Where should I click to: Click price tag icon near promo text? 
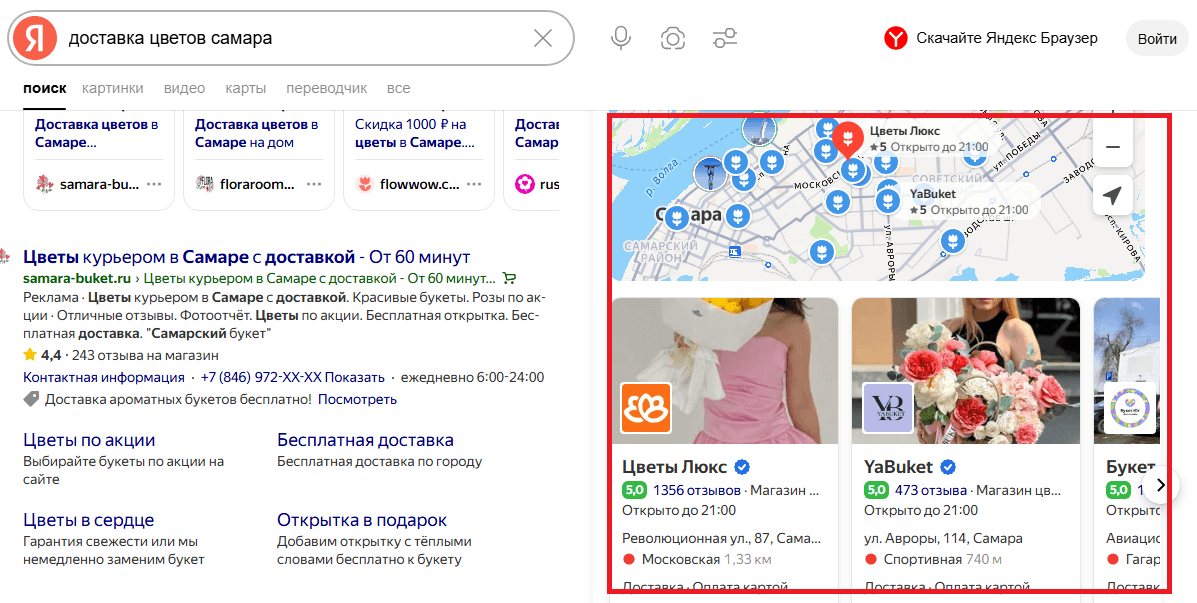[31, 399]
